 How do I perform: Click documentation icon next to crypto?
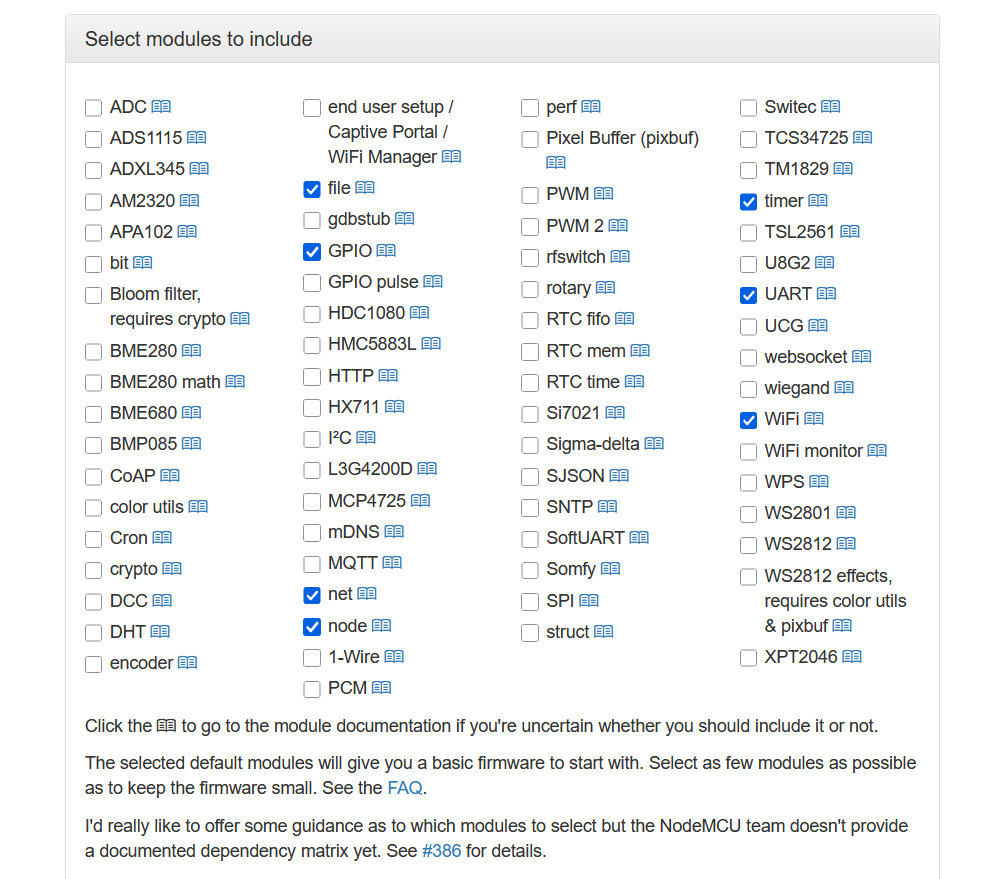click(x=172, y=569)
